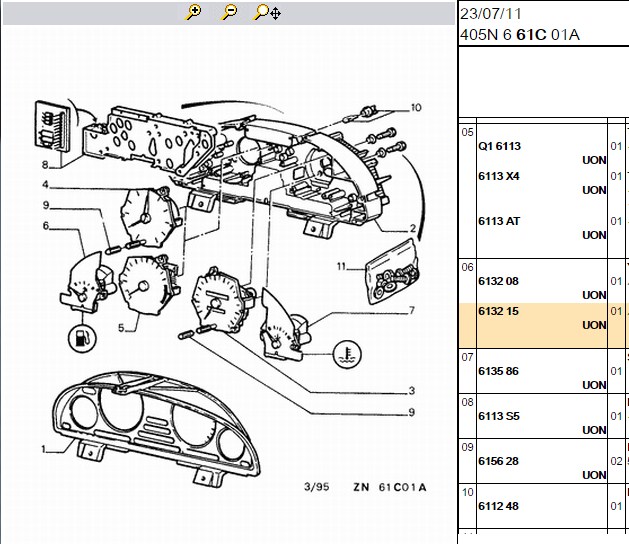Select highlighted part number 6132 15
The image size is (629, 544).
tap(498, 311)
